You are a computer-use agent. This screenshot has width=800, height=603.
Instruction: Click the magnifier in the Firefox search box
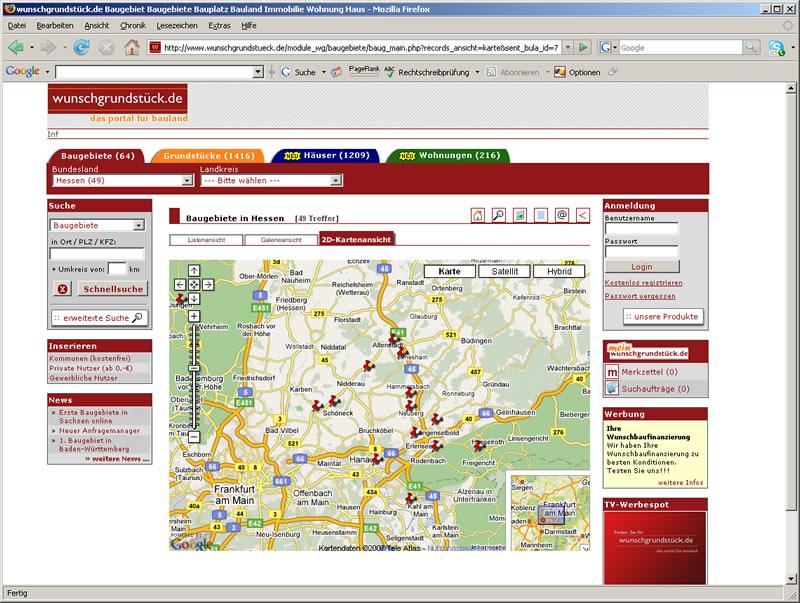[751, 47]
